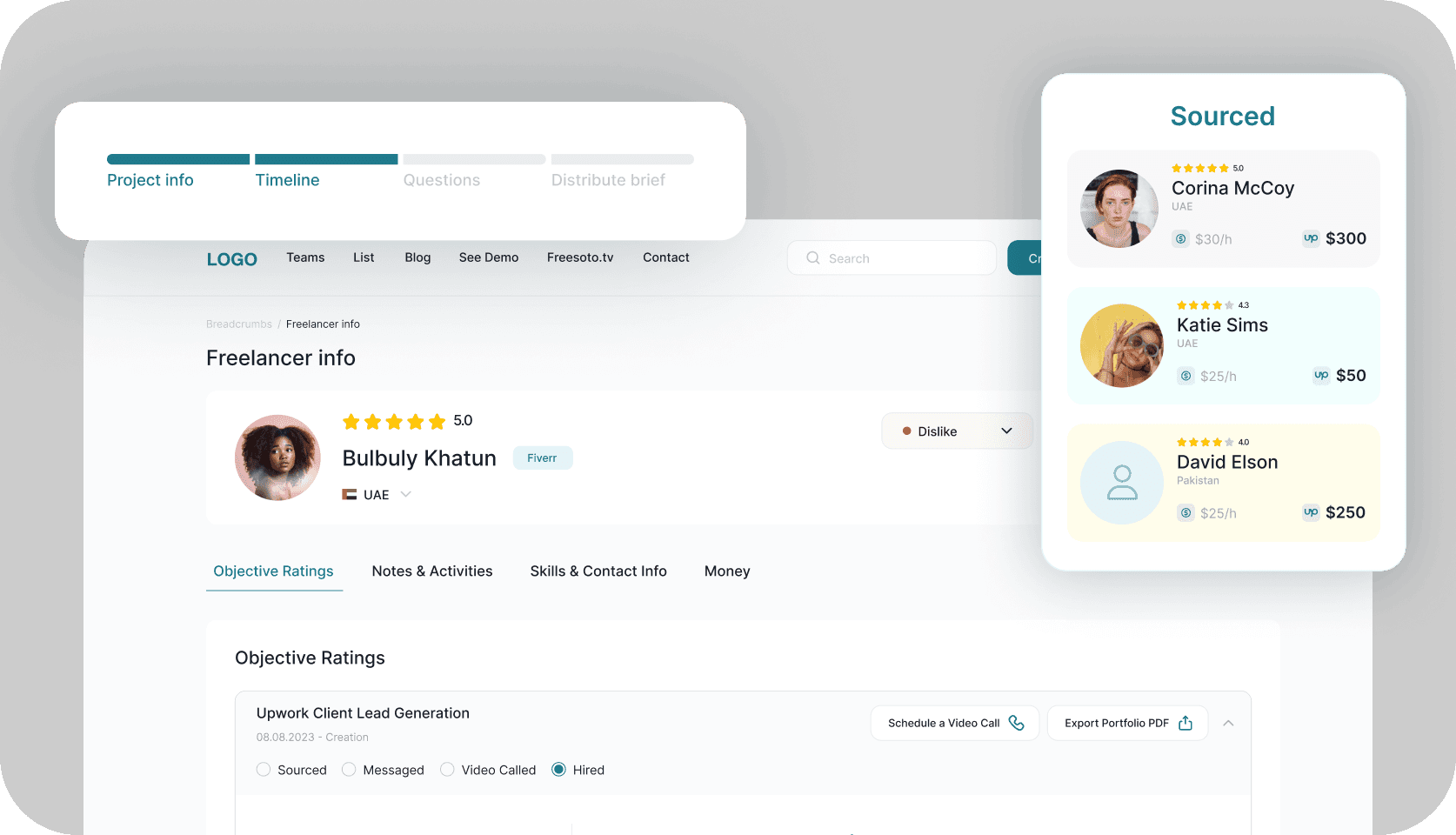Click the Upwork icon beside David Elson's $250
1456x835 pixels.
tap(1311, 512)
